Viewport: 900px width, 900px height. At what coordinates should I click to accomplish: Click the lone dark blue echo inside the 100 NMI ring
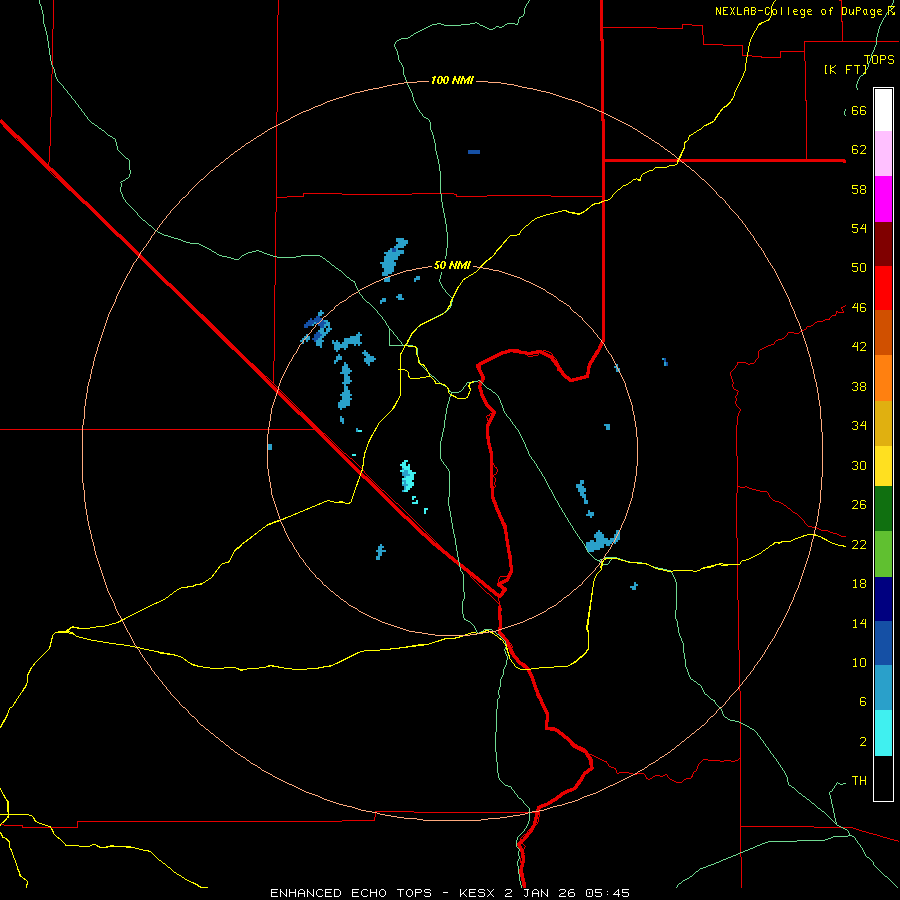tap(474, 152)
